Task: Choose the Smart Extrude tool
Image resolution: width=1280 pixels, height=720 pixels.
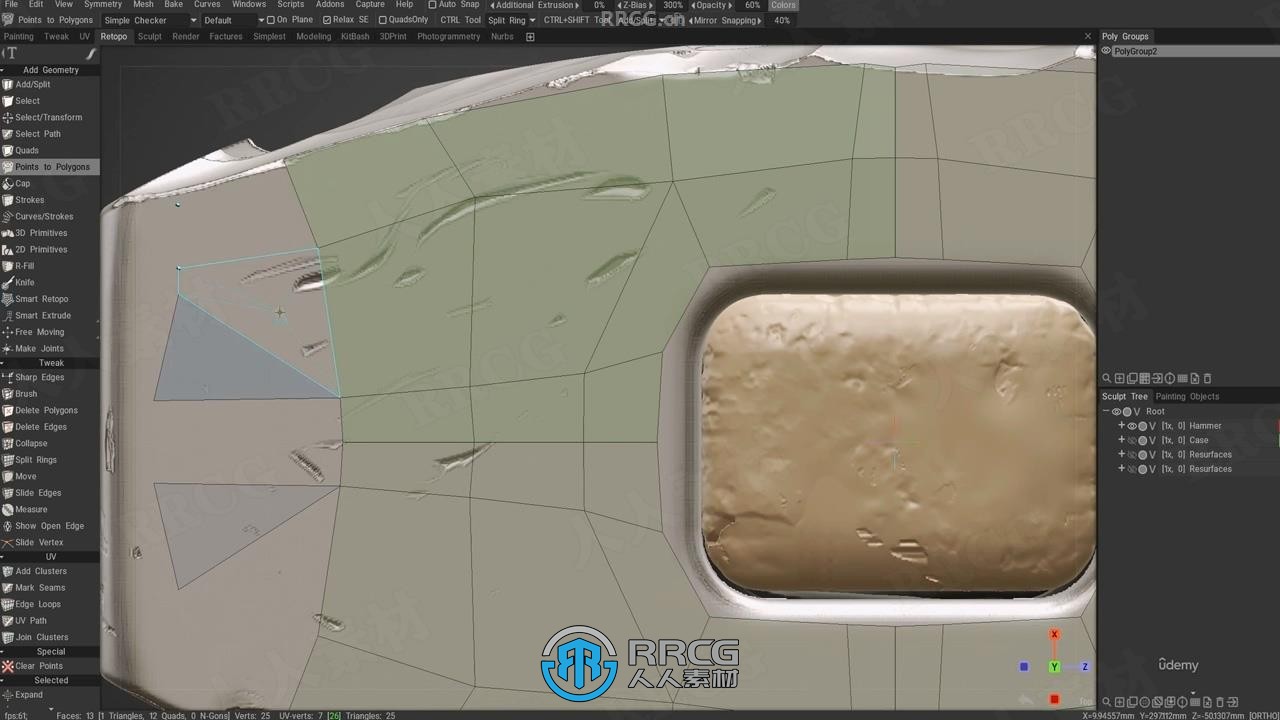Action: pos(50,315)
